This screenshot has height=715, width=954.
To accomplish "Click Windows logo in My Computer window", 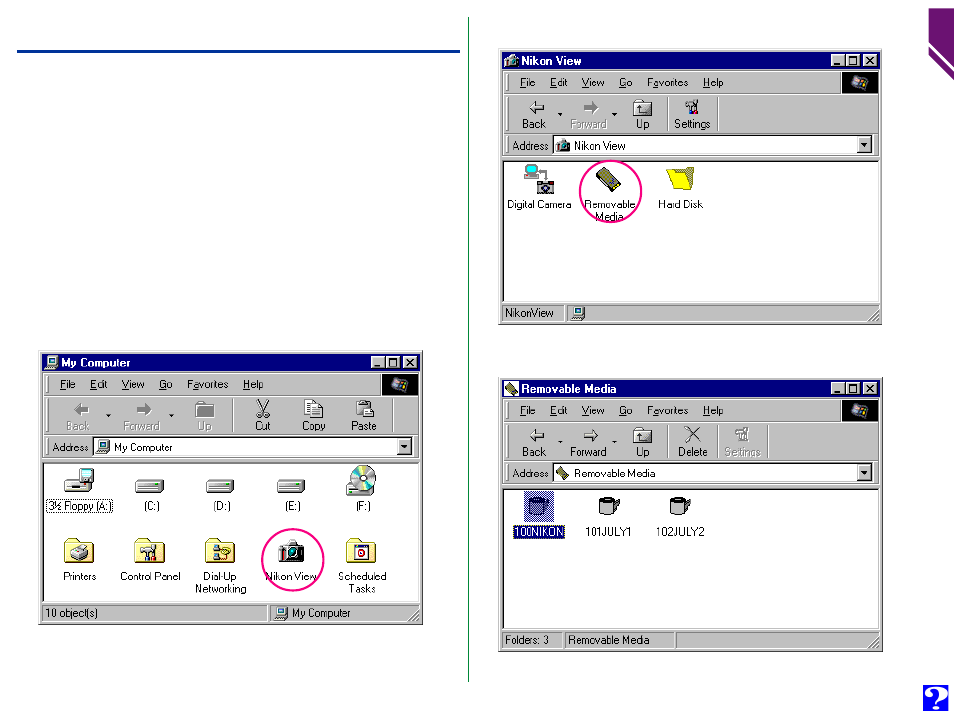I will (400, 385).
